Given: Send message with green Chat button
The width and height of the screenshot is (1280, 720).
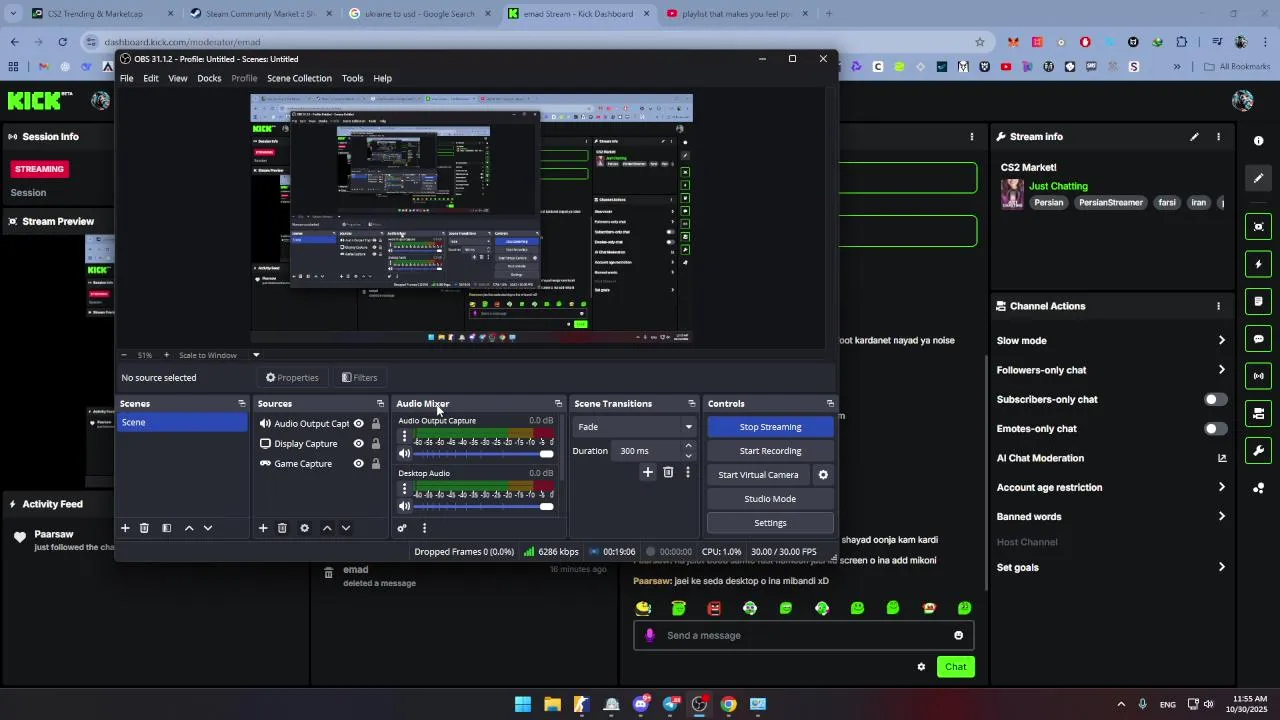Looking at the screenshot, I should [956, 667].
